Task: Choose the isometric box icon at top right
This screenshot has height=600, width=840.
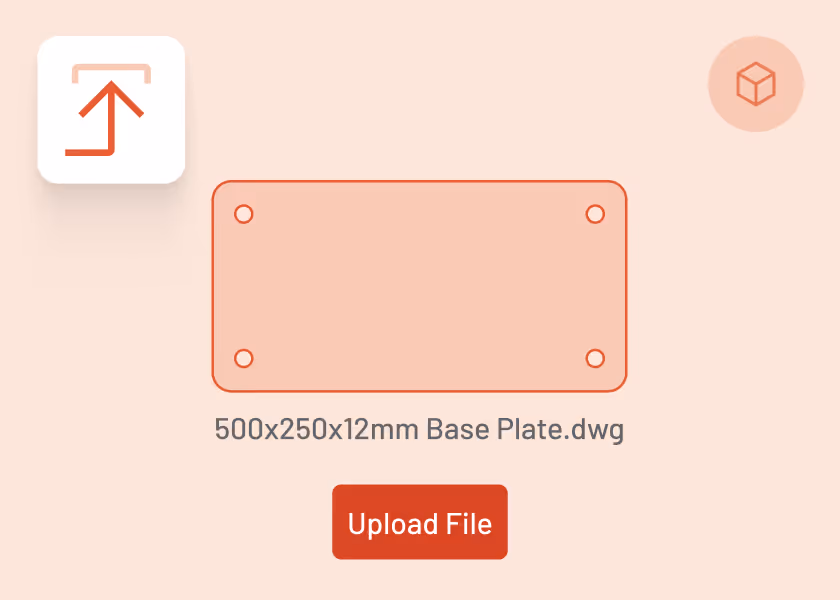Action: [x=756, y=84]
